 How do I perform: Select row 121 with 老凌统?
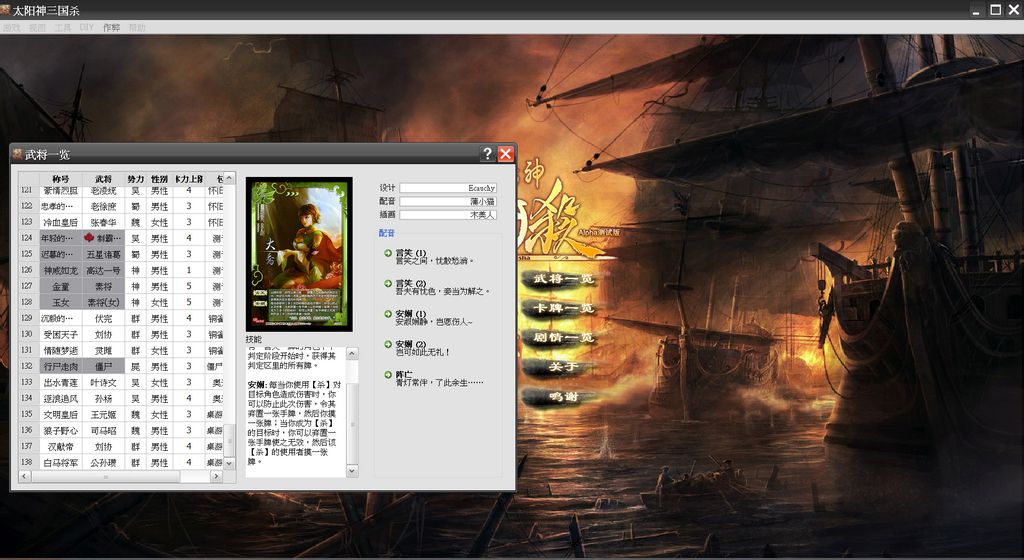coord(103,191)
